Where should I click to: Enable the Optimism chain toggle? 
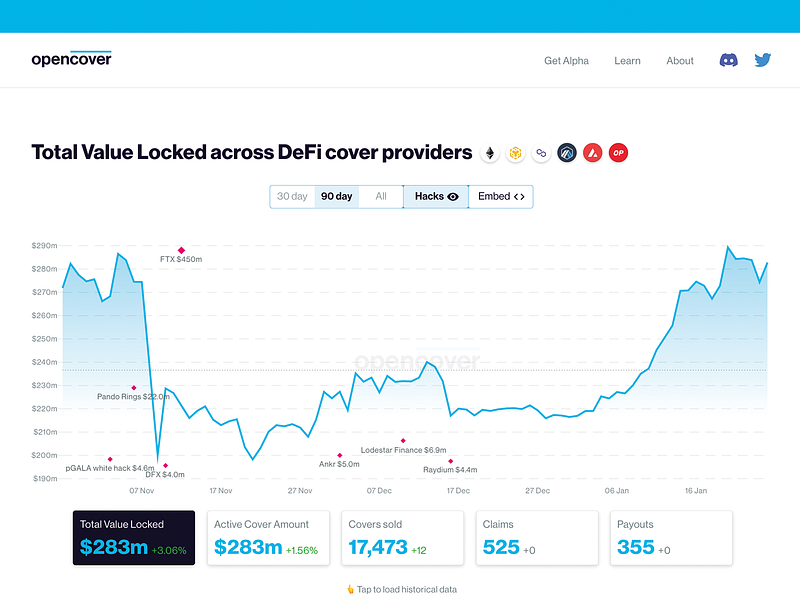(x=618, y=152)
